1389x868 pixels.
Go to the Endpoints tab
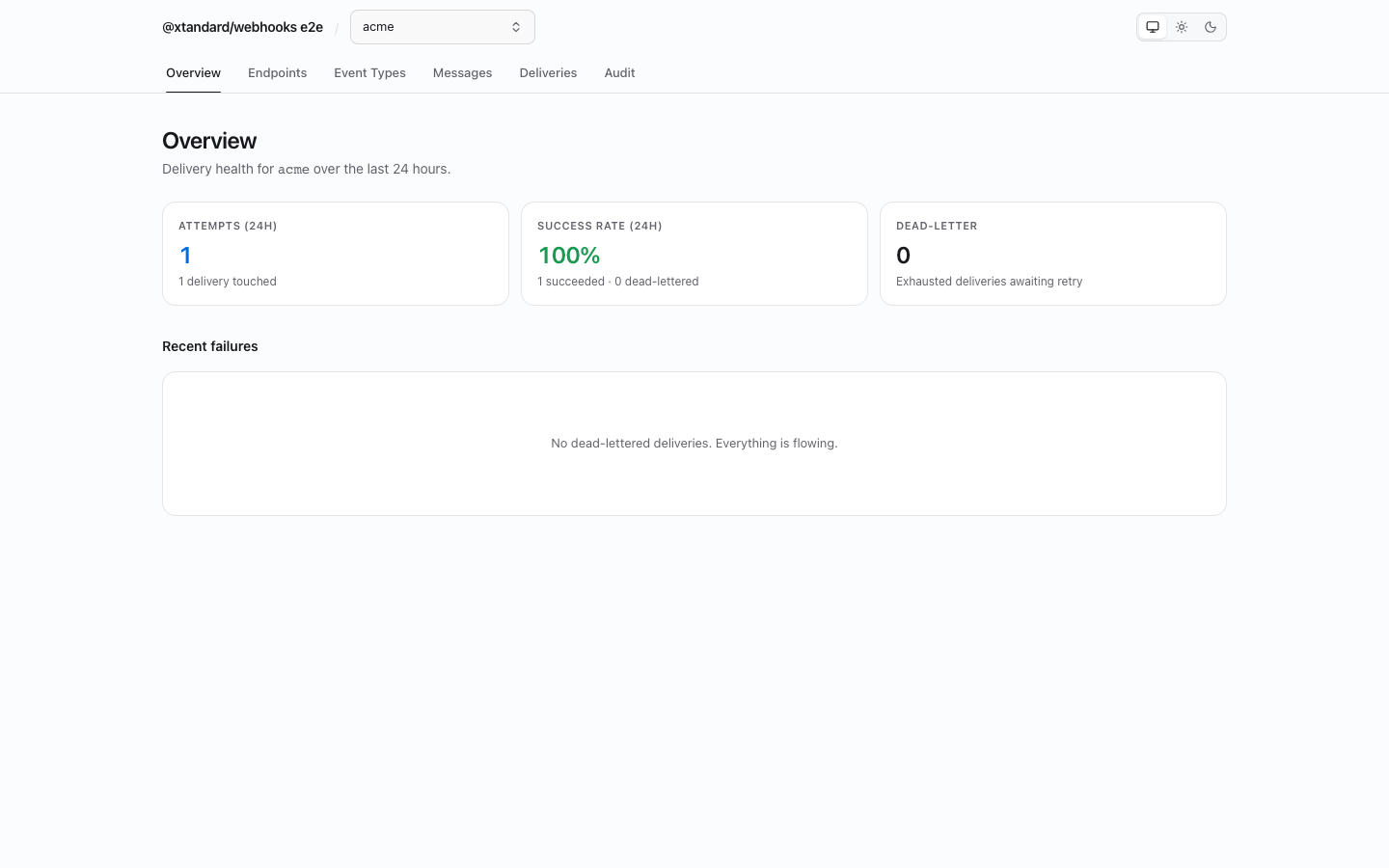pyautogui.click(x=277, y=73)
